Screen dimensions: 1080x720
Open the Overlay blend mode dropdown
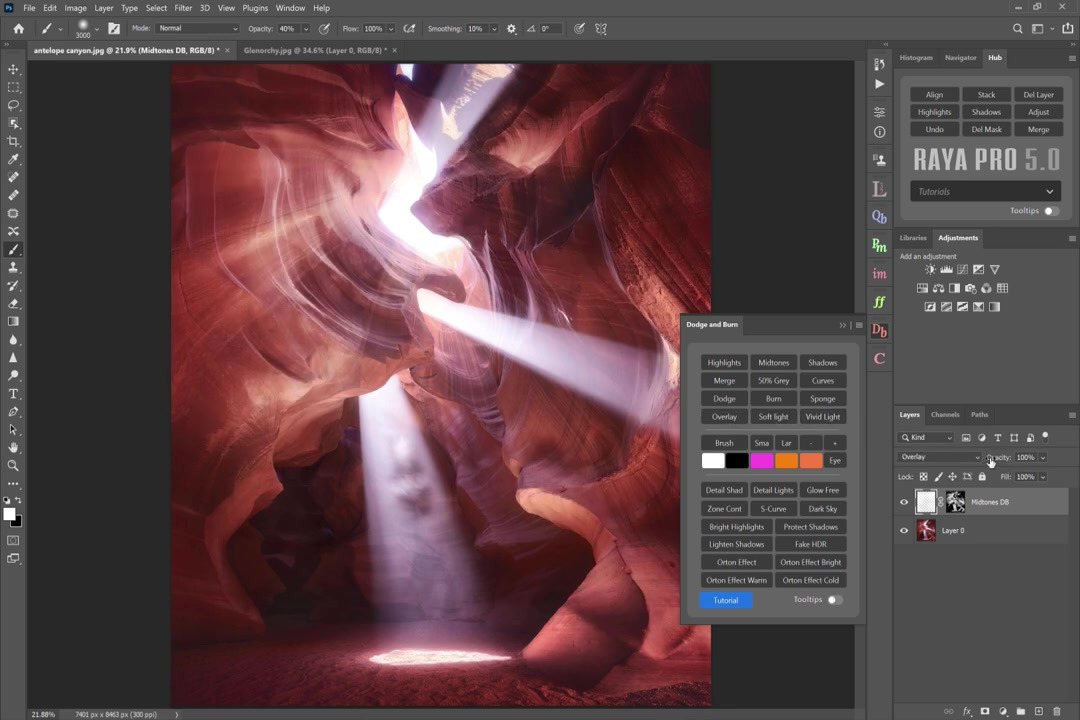point(940,457)
